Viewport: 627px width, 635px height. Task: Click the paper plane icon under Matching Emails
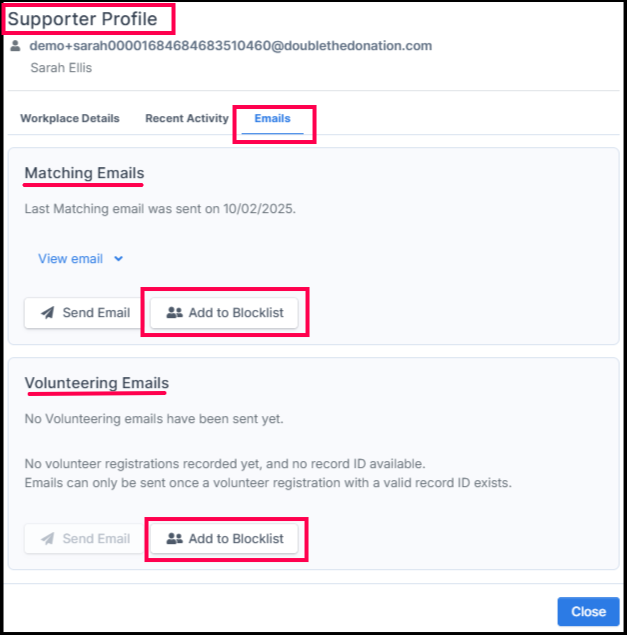[47, 313]
